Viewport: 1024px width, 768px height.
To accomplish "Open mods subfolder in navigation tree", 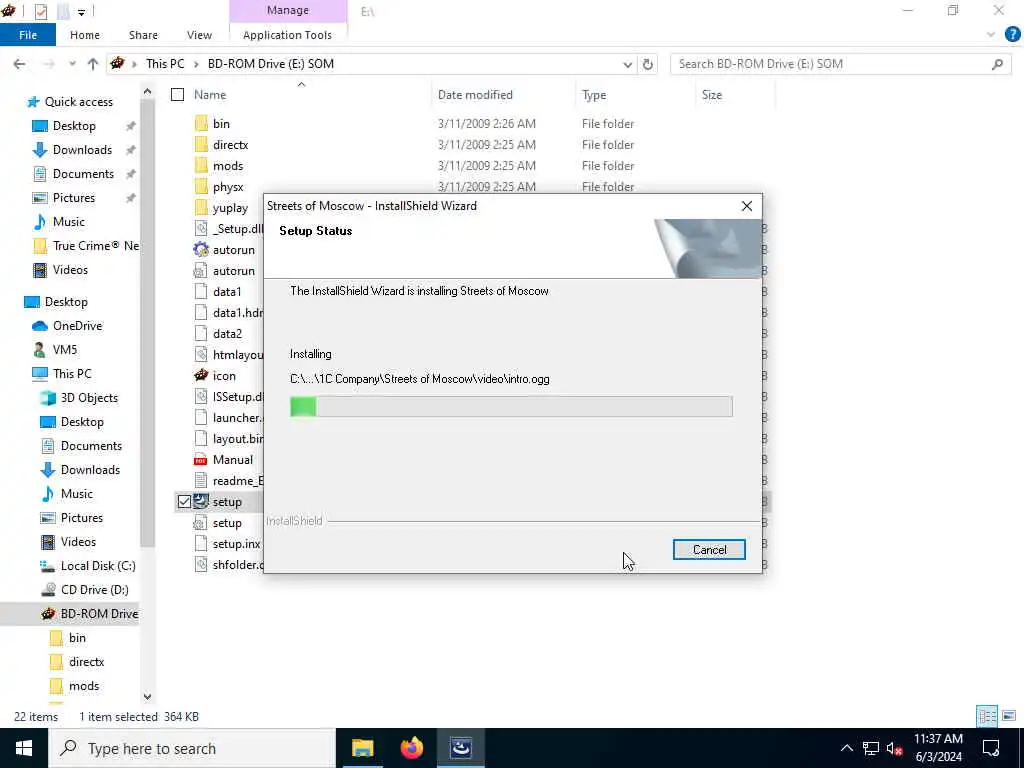I will tap(84, 686).
